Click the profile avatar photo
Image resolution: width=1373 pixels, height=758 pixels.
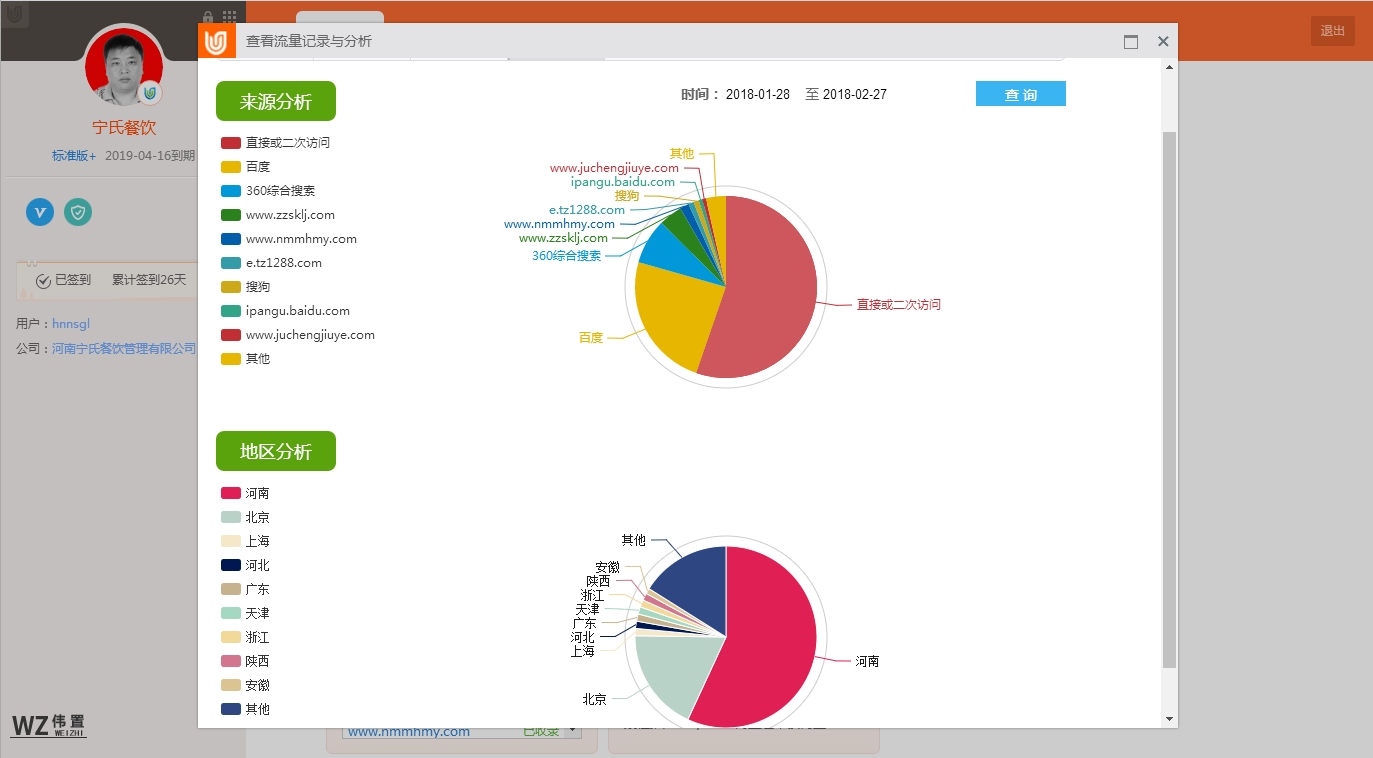[x=123, y=66]
